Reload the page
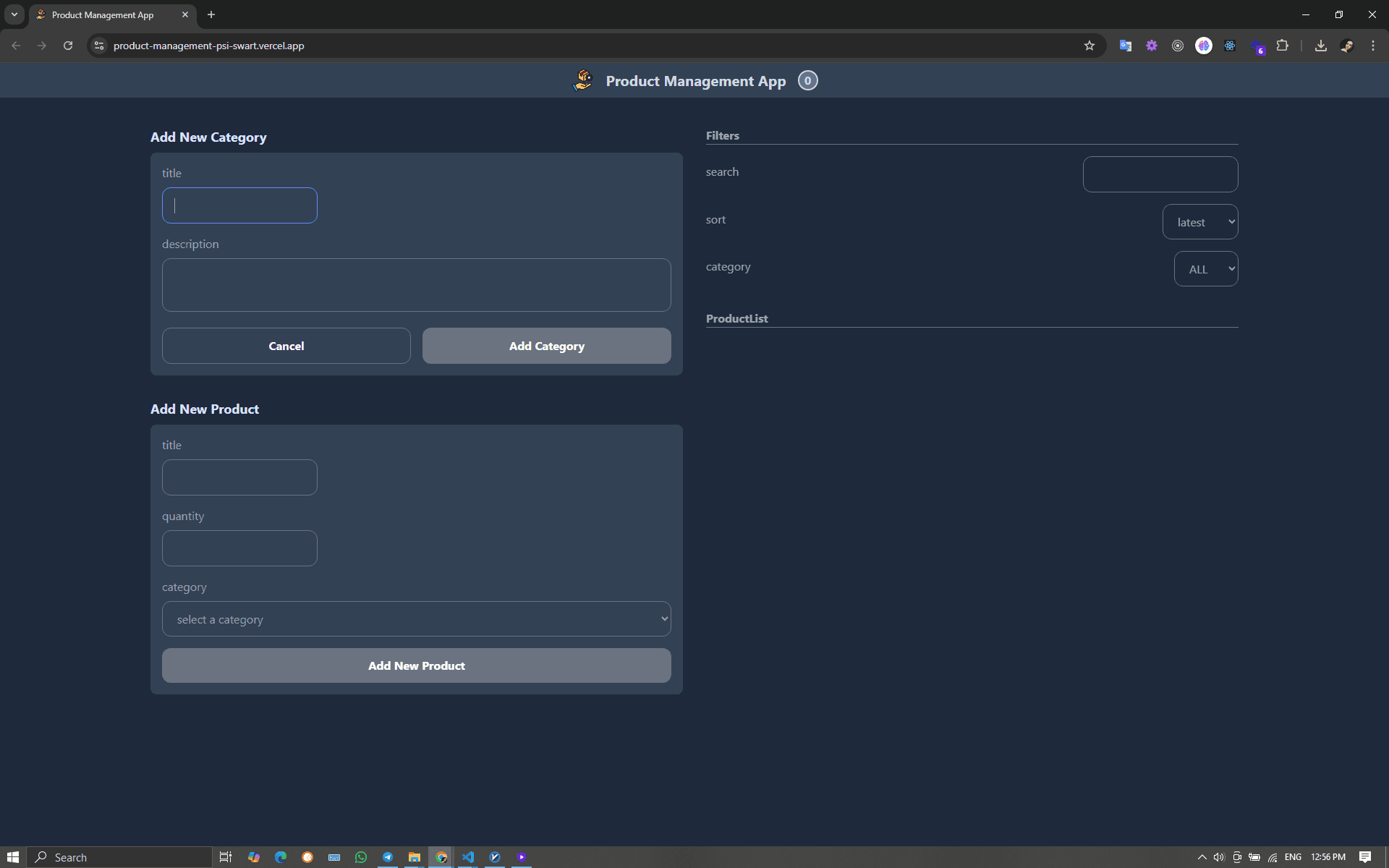The width and height of the screenshot is (1389, 868). (68, 46)
